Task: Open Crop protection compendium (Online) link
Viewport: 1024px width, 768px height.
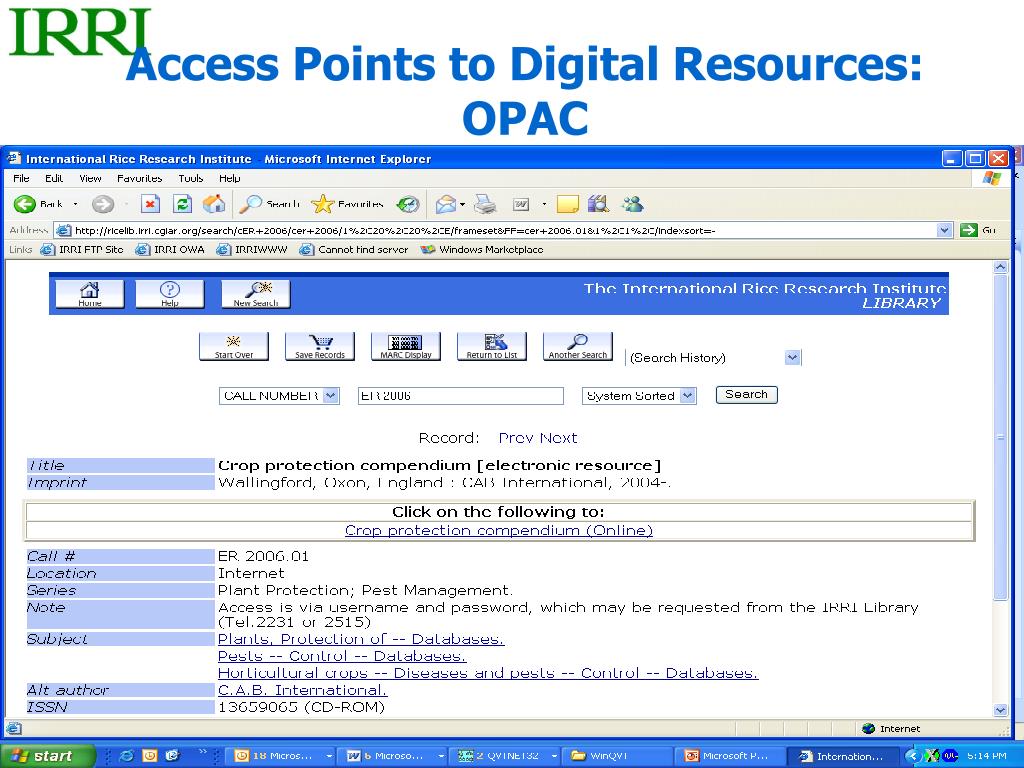Action: 499,530
